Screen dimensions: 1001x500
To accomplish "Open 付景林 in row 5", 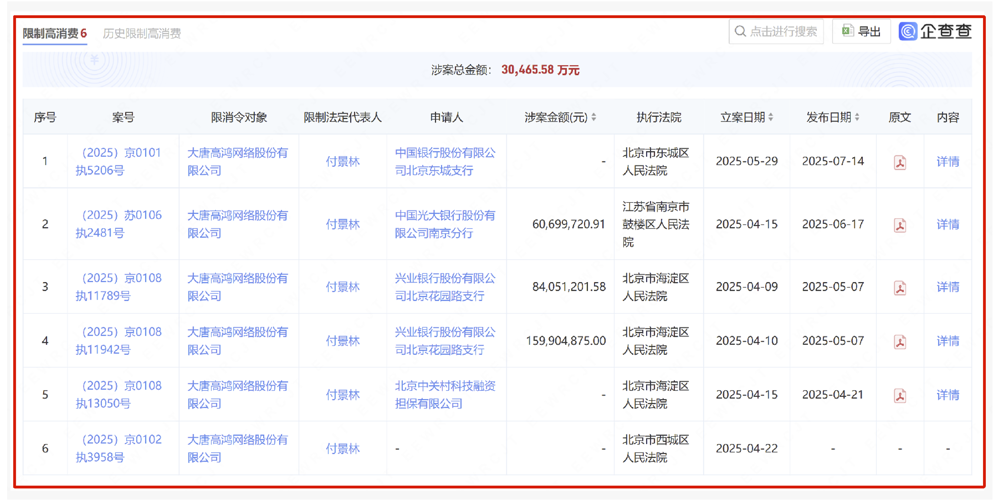I will pos(343,395).
